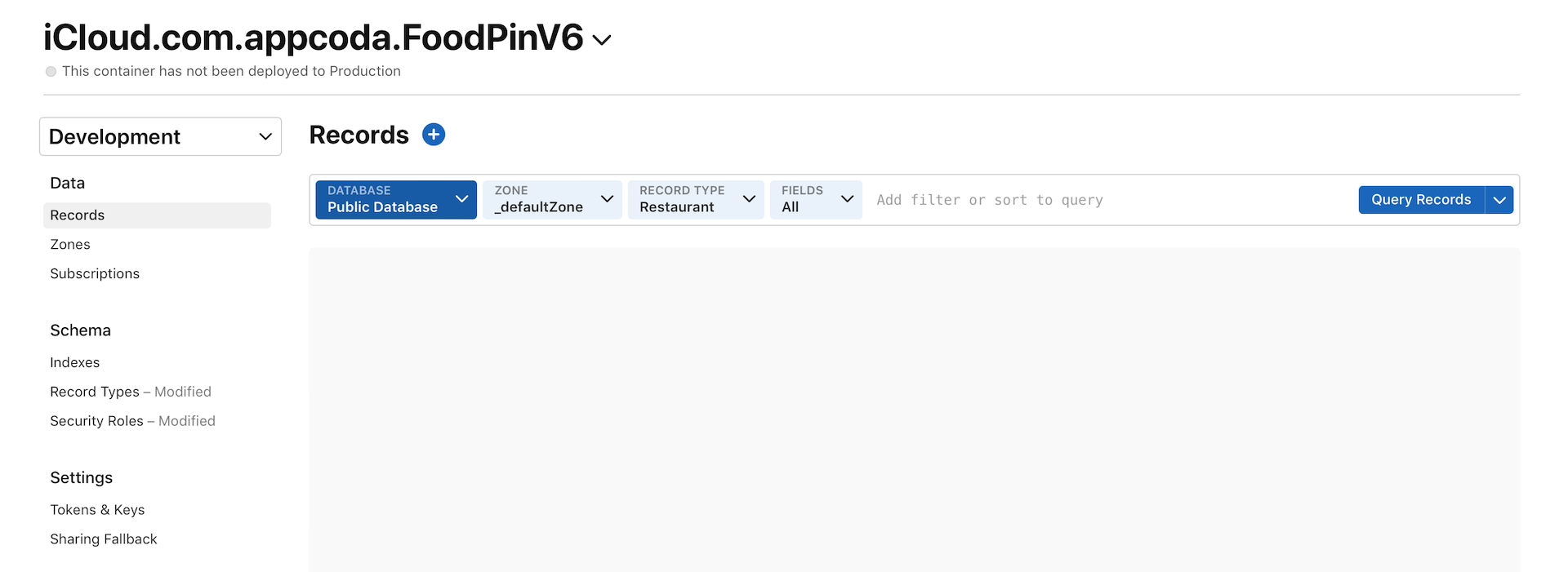
Task: Open Sharing Fallback settings
Action: click(x=104, y=539)
